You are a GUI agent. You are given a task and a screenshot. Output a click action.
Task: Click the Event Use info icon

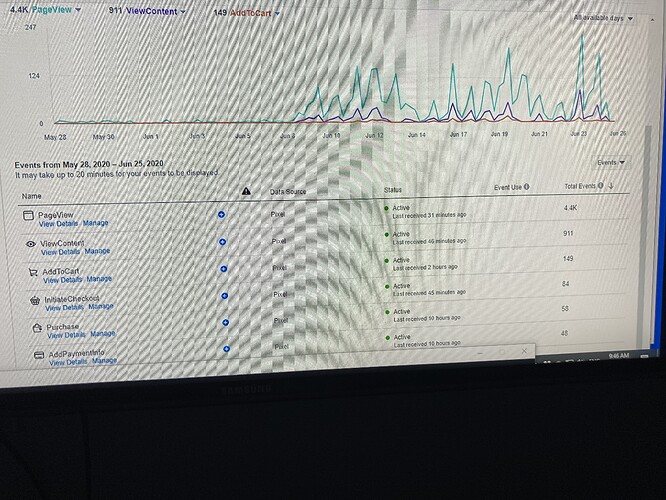coord(527,186)
